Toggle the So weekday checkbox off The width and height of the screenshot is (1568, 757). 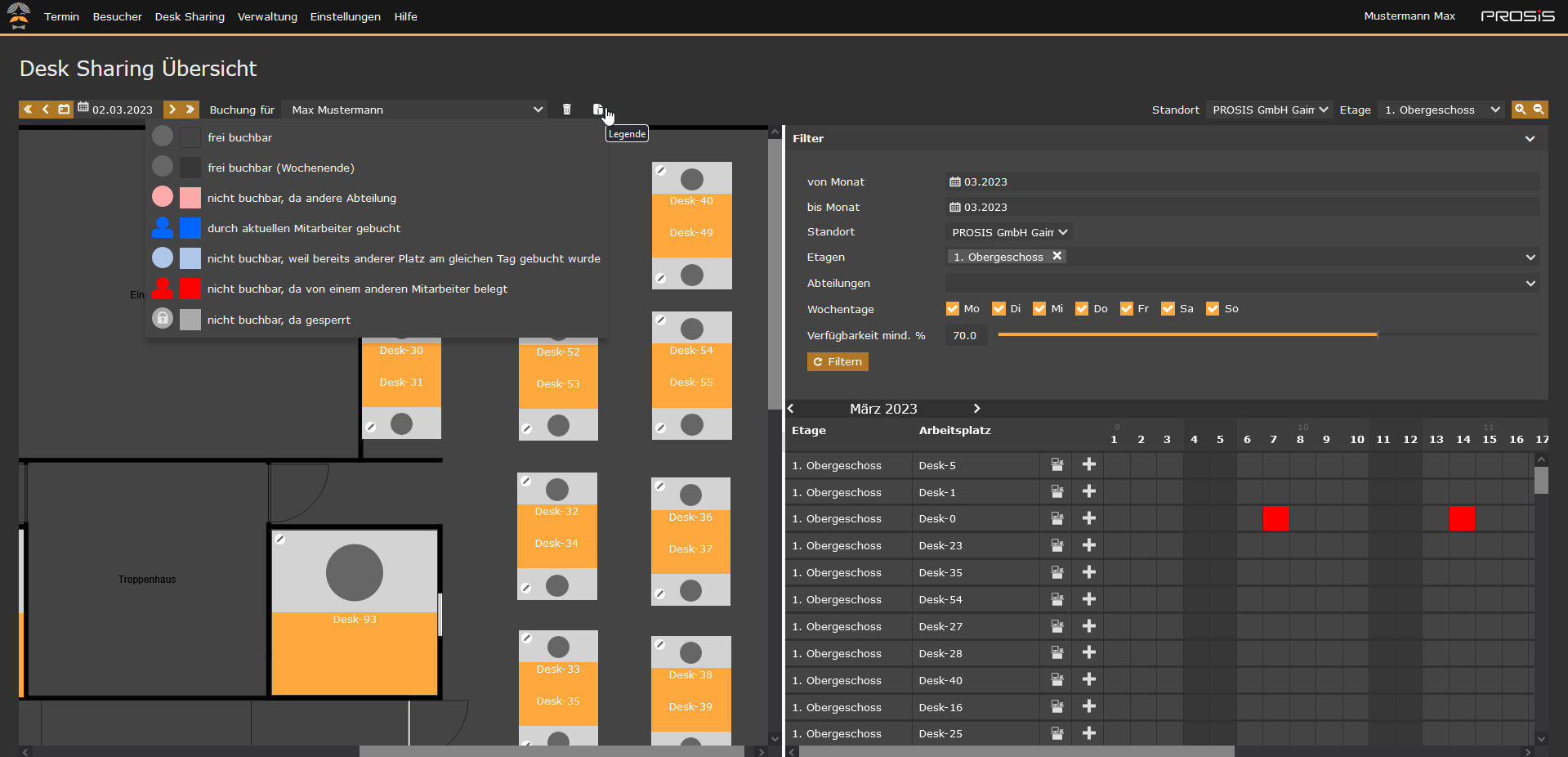click(1213, 308)
